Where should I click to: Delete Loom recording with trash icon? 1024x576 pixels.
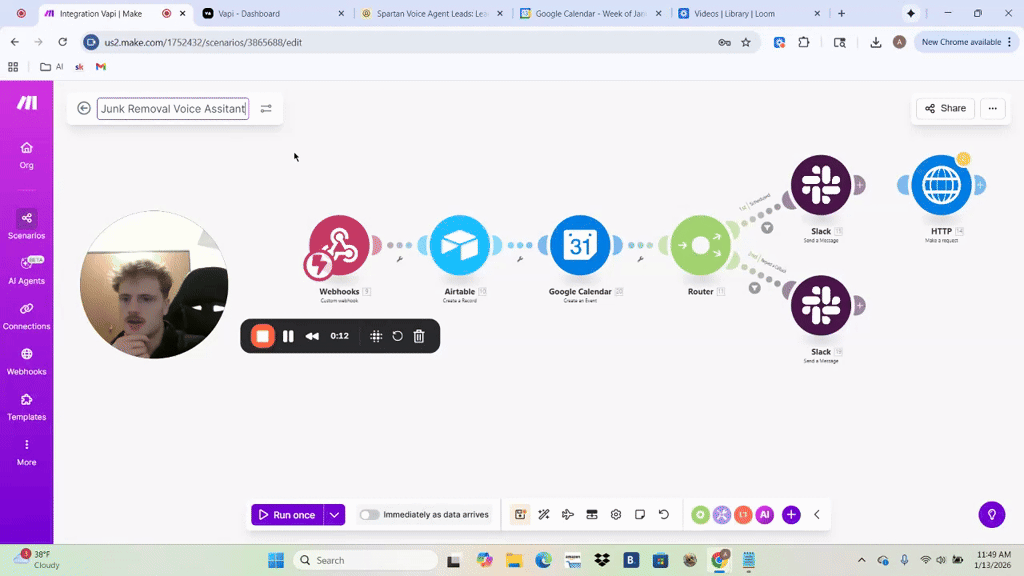pos(419,336)
